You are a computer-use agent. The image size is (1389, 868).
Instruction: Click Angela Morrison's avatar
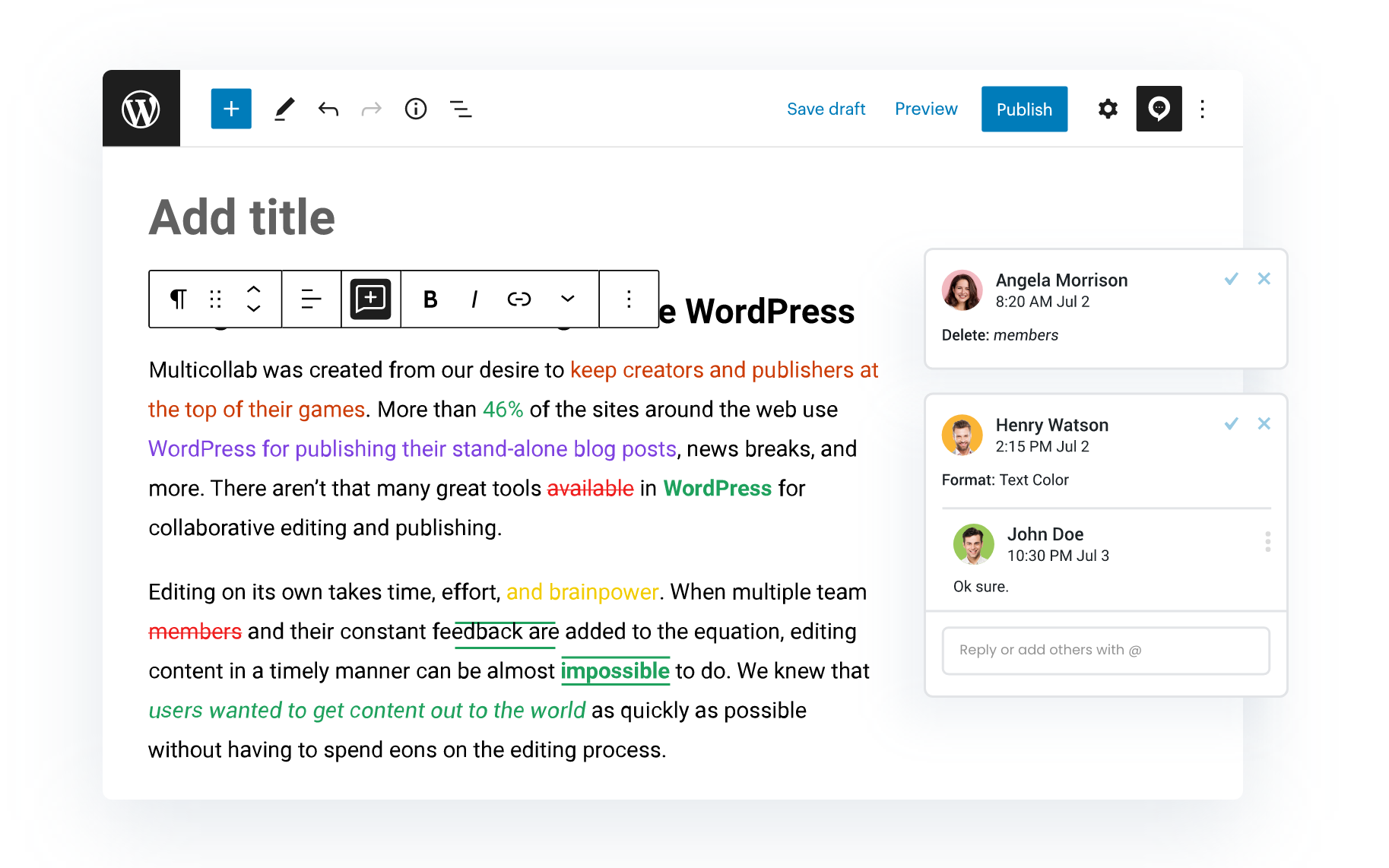(962, 290)
